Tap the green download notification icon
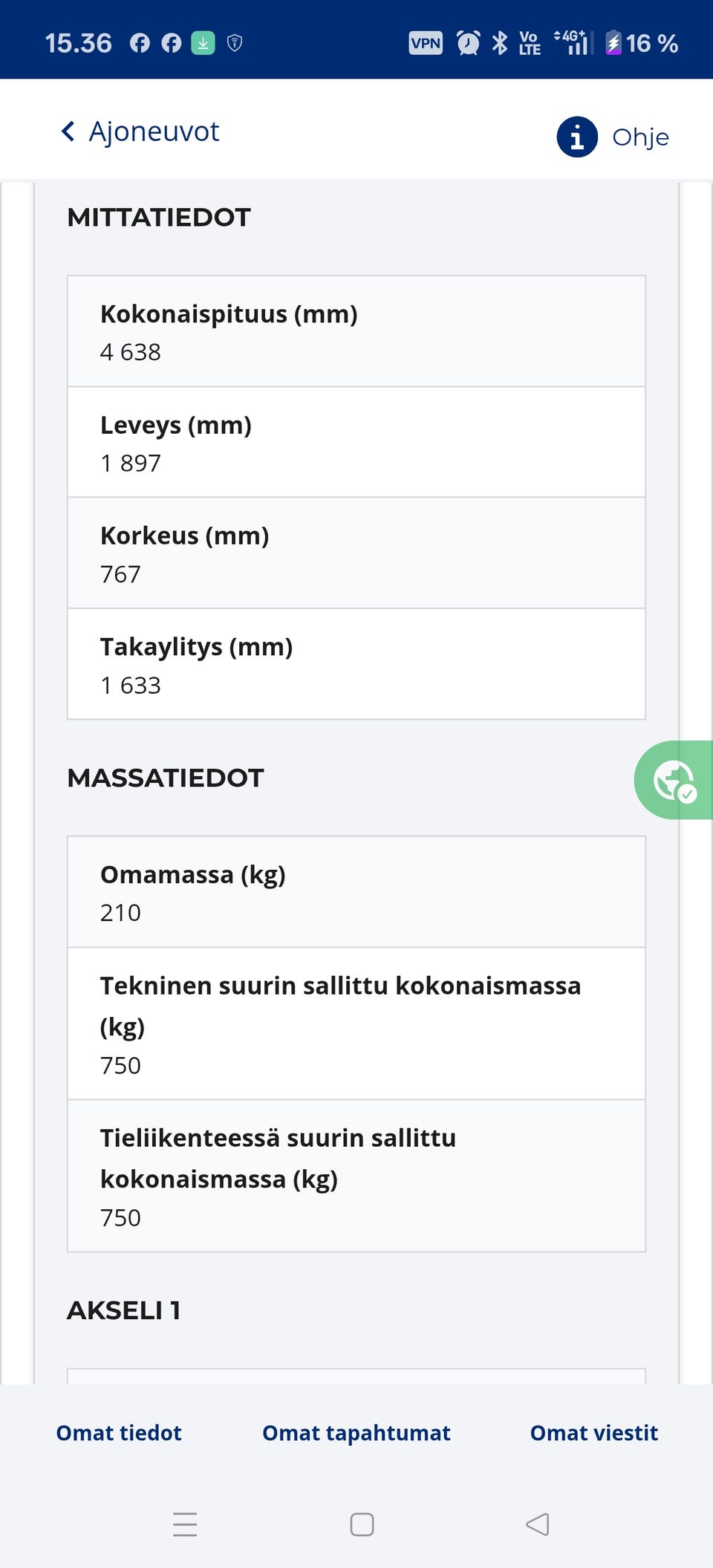 pos(203,43)
